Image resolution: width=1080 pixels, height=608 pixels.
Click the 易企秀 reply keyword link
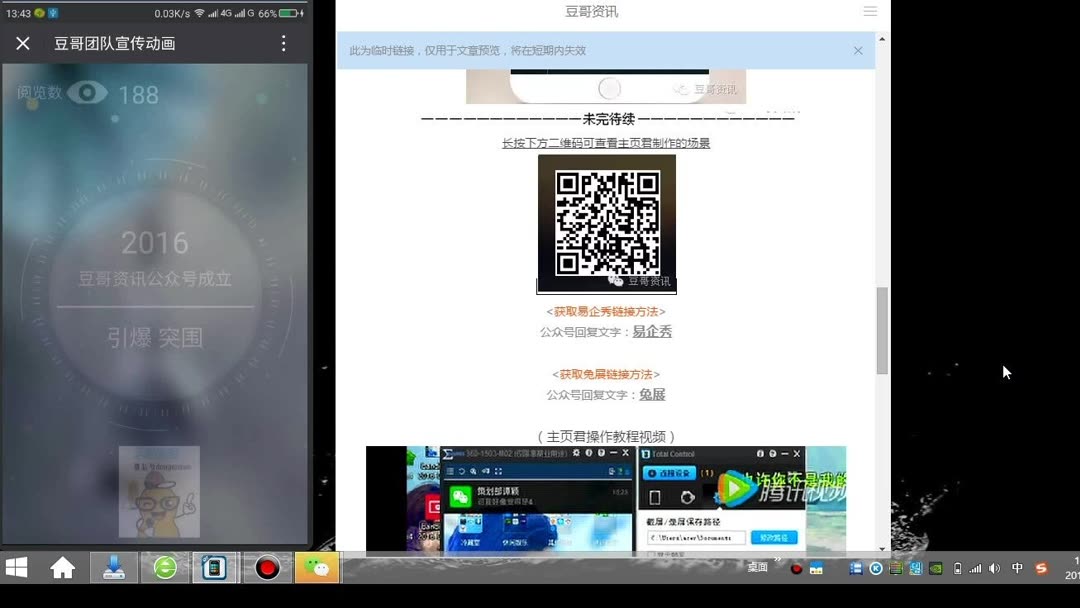(651, 330)
